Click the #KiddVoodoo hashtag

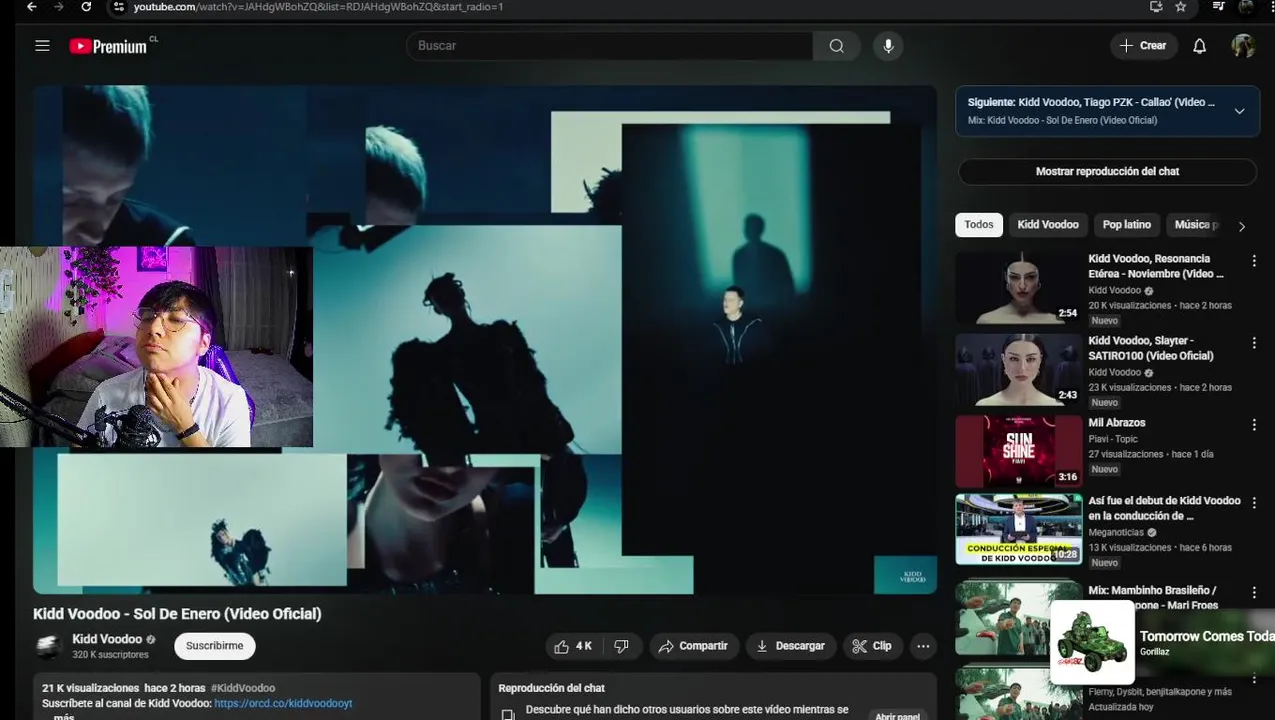[243, 688]
